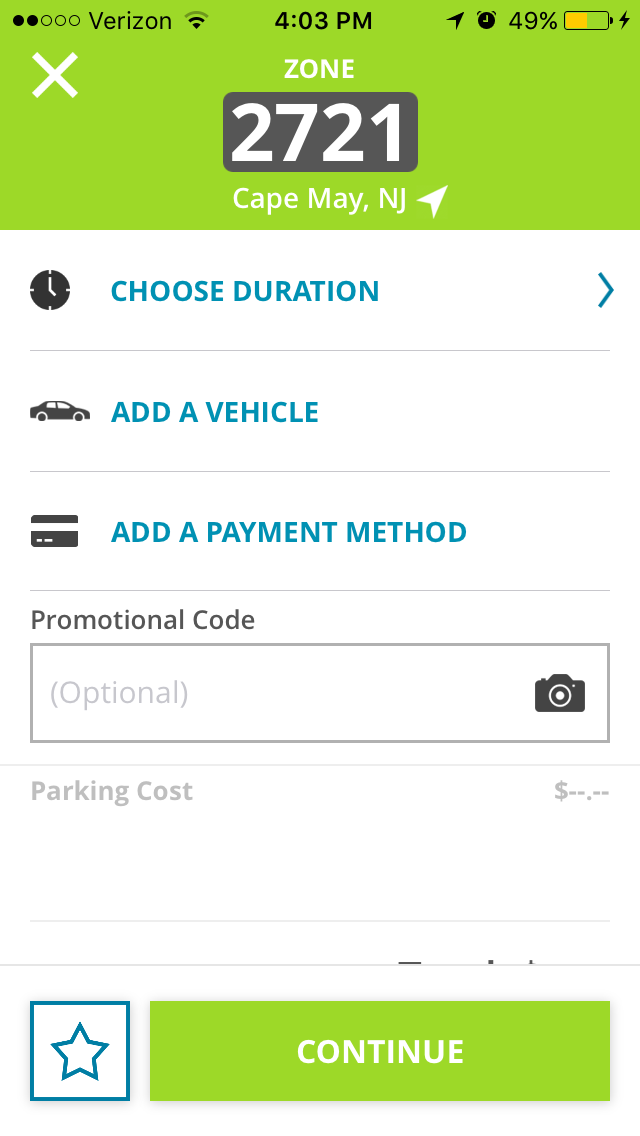Screen dimensions: 640x1136
Task: Select the car icon next to Add a Vehicle
Action: click(x=58, y=410)
